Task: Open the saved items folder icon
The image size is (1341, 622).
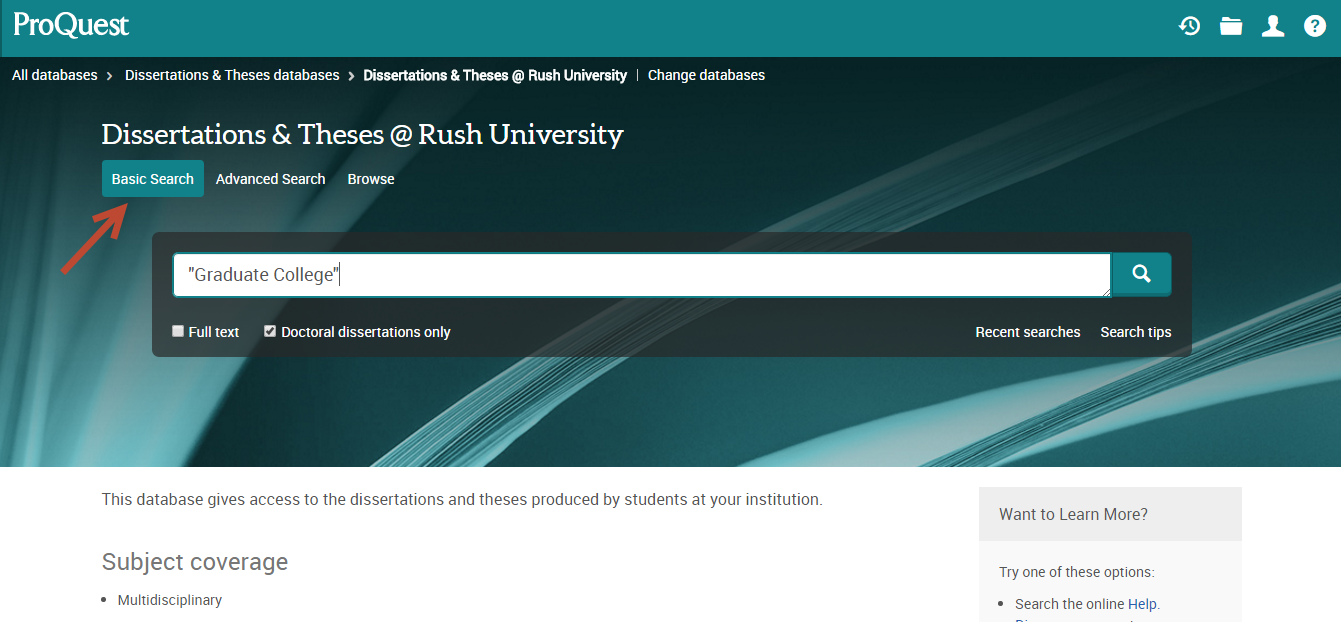Action: coord(1231,26)
